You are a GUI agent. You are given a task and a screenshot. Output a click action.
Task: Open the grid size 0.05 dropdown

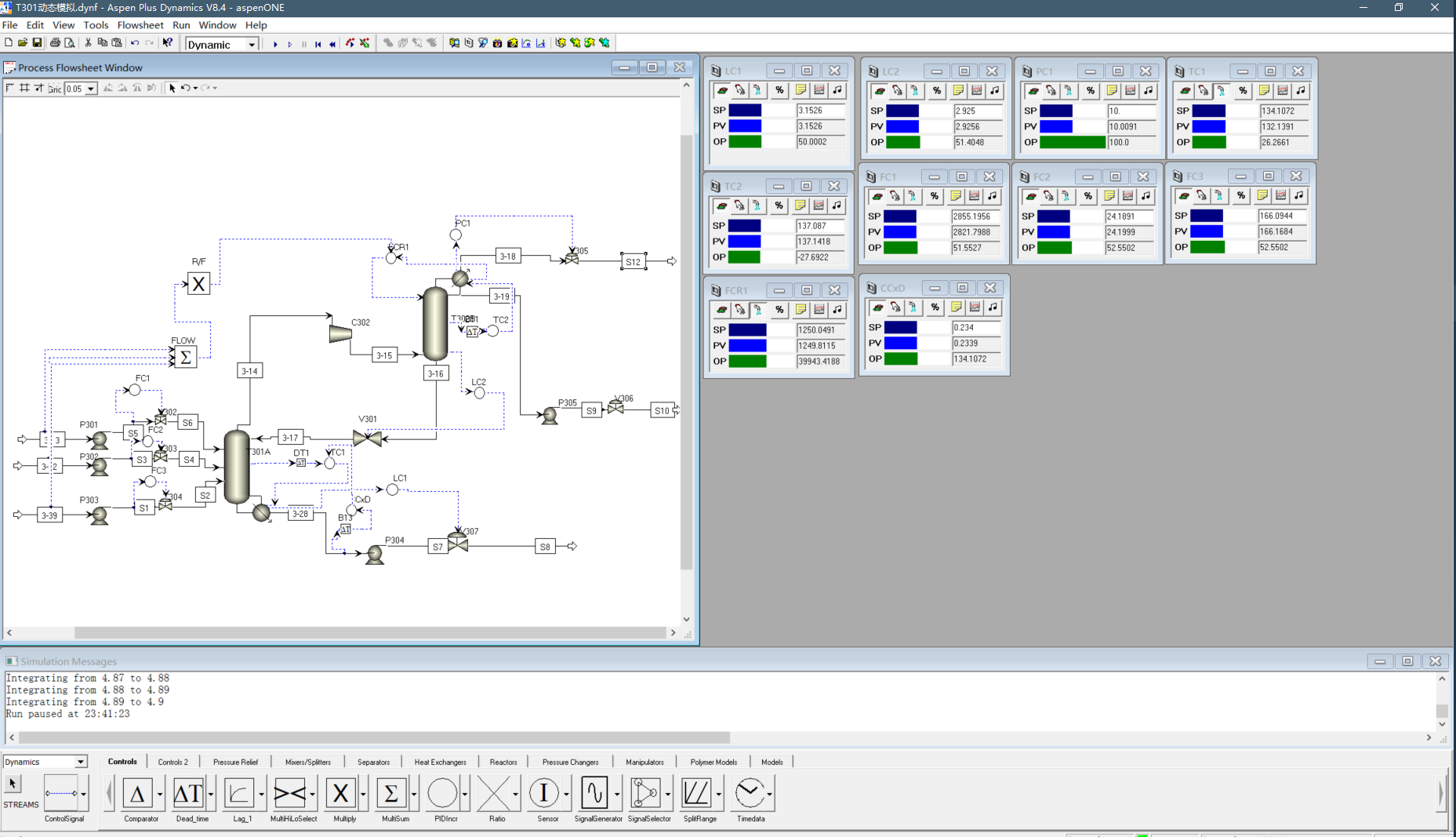[91, 89]
